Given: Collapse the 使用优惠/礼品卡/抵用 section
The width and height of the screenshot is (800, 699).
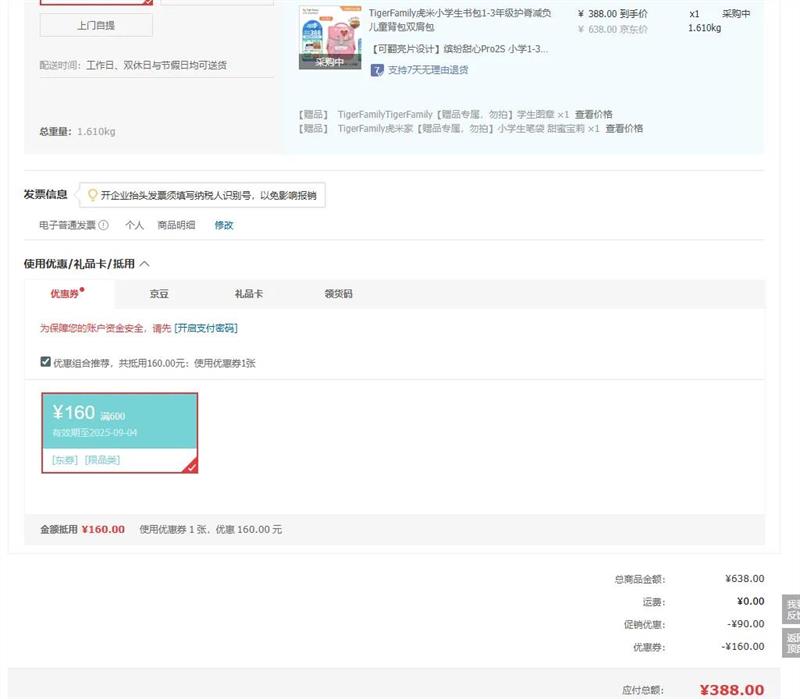Looking at the screenshot, I should click(144, 264).
